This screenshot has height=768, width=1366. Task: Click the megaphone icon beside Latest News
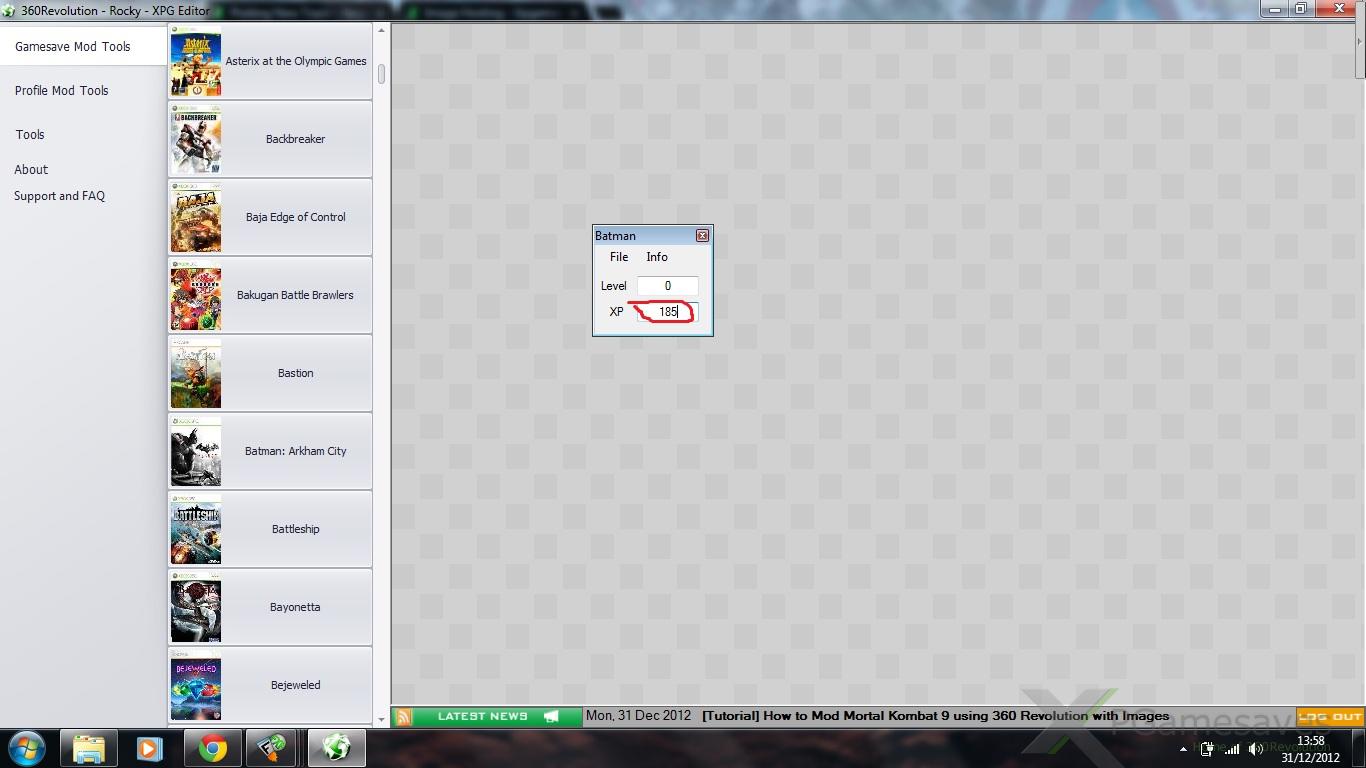coord(551,717)
